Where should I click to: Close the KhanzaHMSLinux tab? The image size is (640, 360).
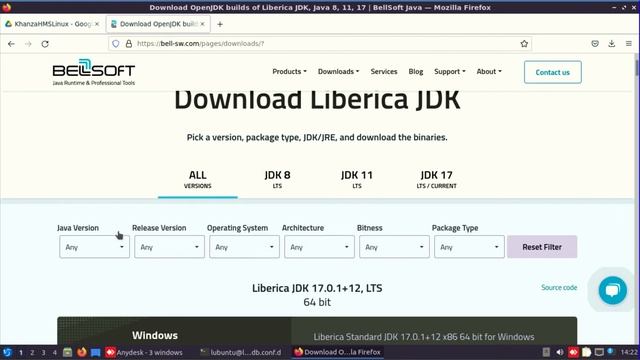pyautogui.click(x=97, y=24)
